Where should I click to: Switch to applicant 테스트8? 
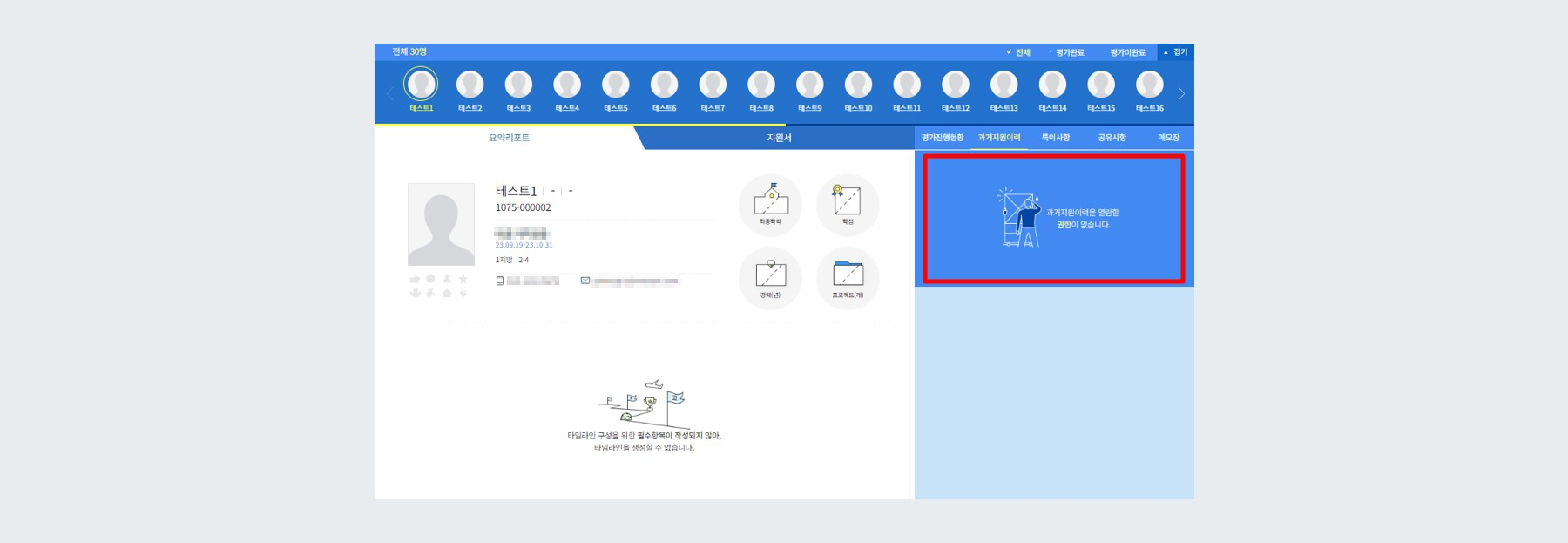pyautogui.click(x=761, y=85)
